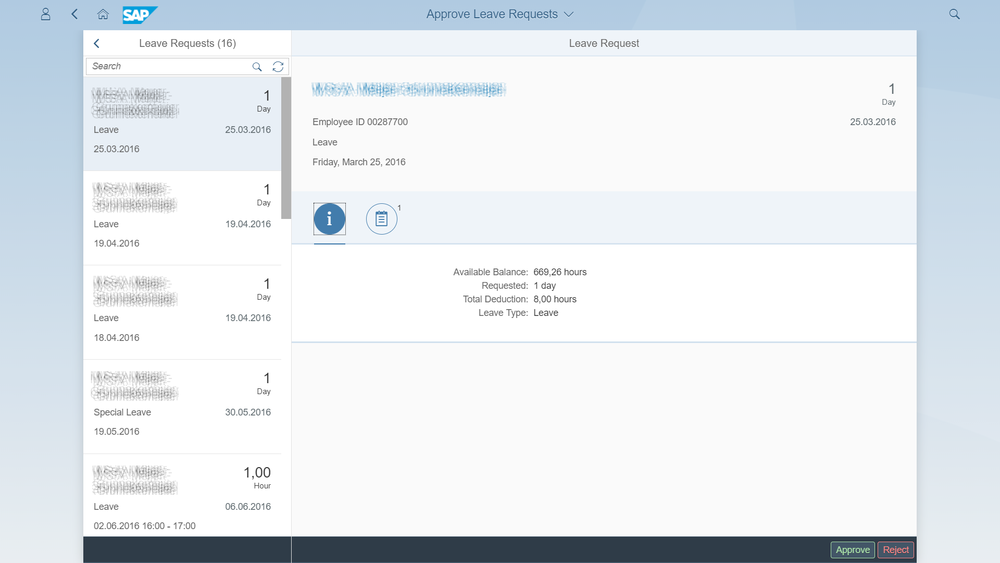Image resolution: width=1000 pixels, height=563 pixels.
Task: Click the 669,26 hours available balance
Action: coord(560,272)
